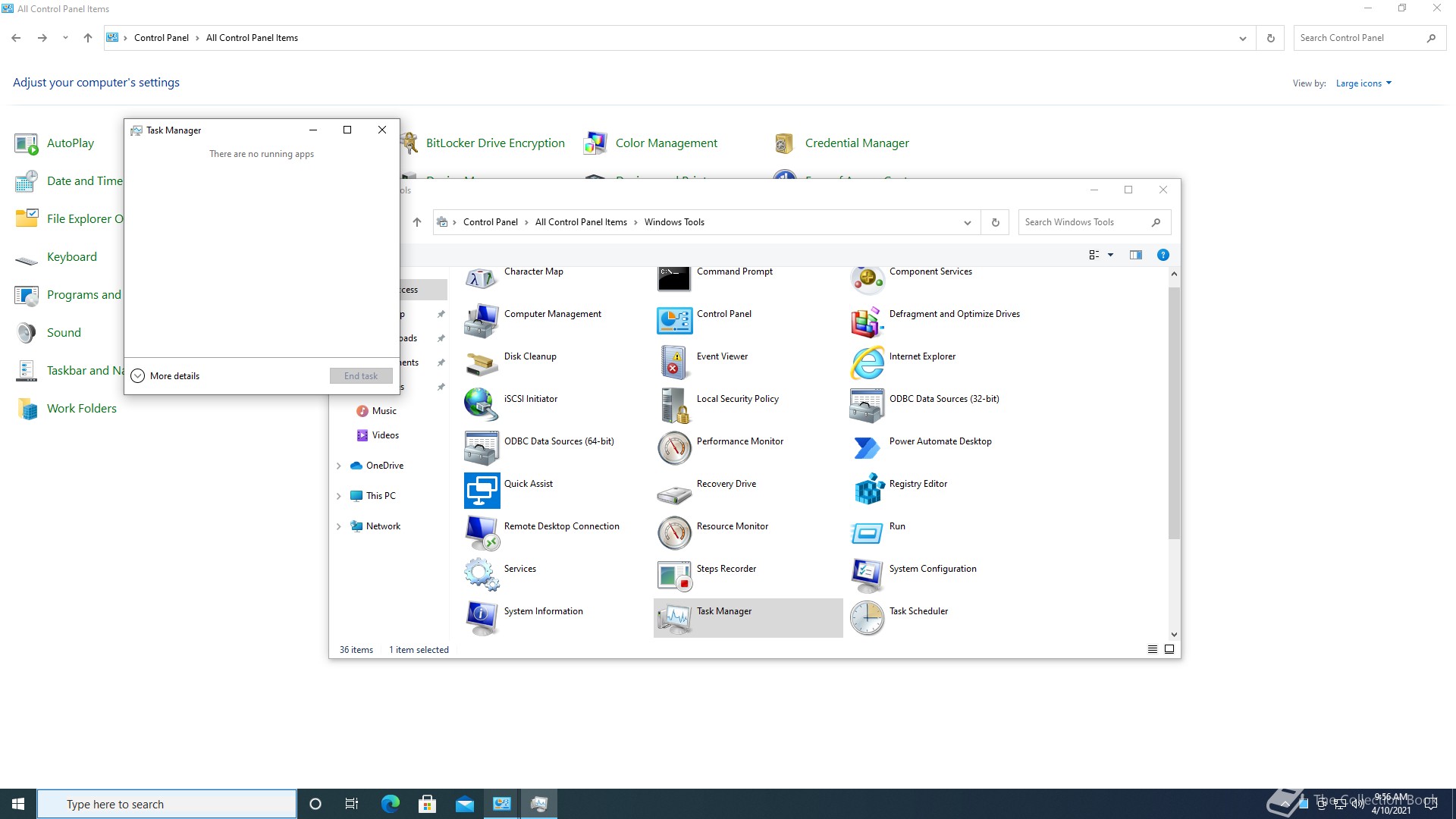Image resolution: width=1456 pixels, height=819 pixels.
Task: Refresh the Windows Tools window
Action: [995, 222]
